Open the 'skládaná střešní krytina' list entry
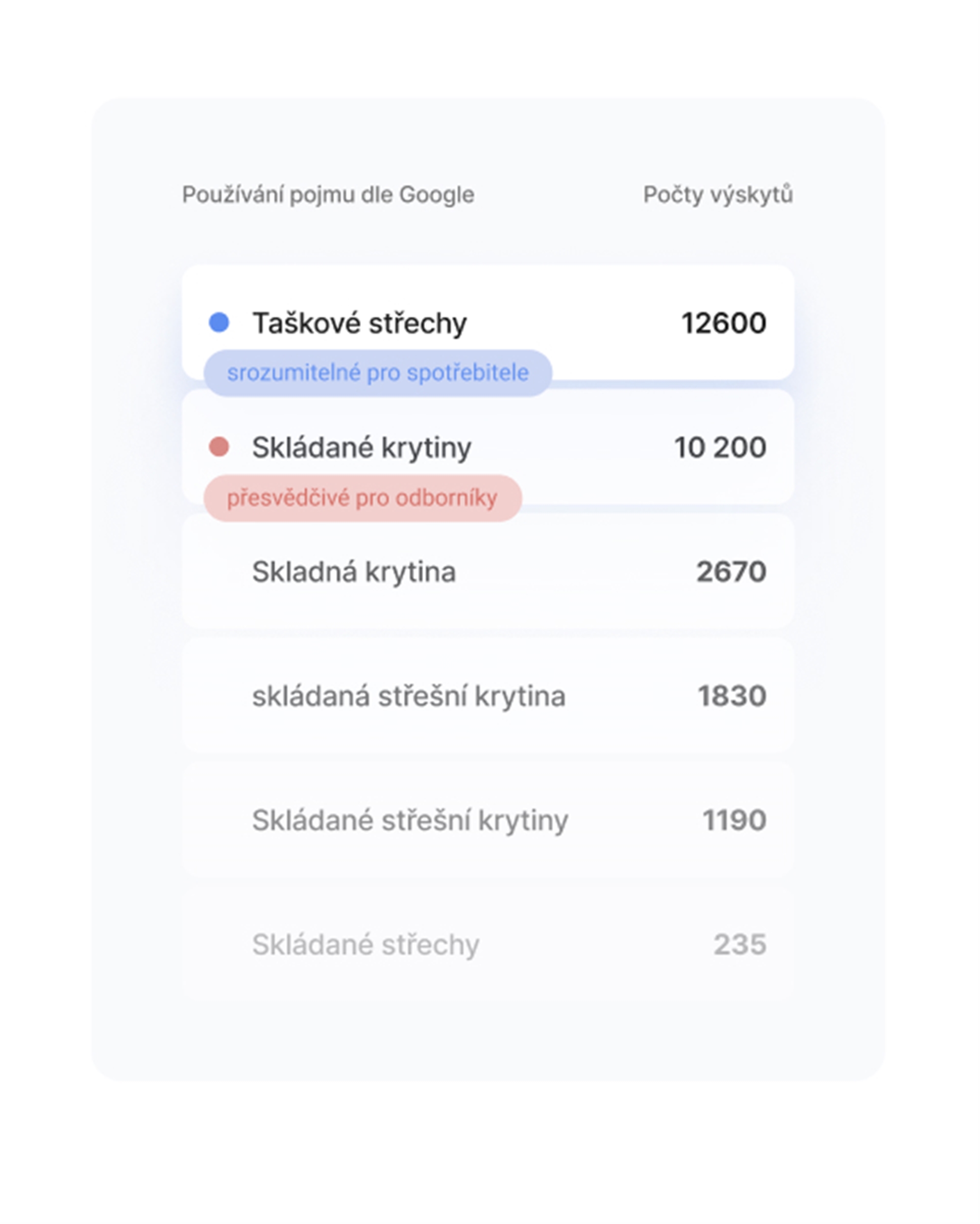 [408, 696]
